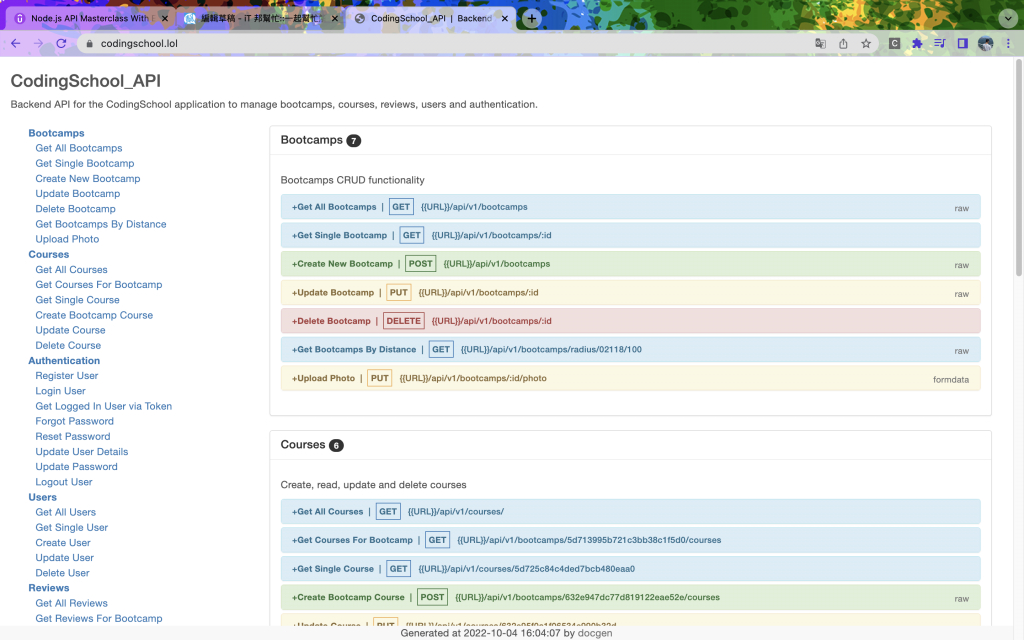The width and height of the screenshot is (1024, 640).
Task: Click the tab search chevron at top right
Action: (x=1008, y=18)
